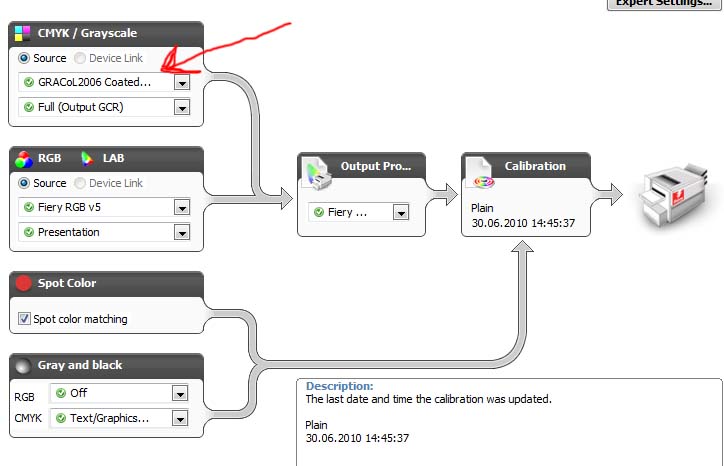724x466 pixels.
Task: Select the Source radio button under CMYK / Grayscale
Action: coord(24,58)
